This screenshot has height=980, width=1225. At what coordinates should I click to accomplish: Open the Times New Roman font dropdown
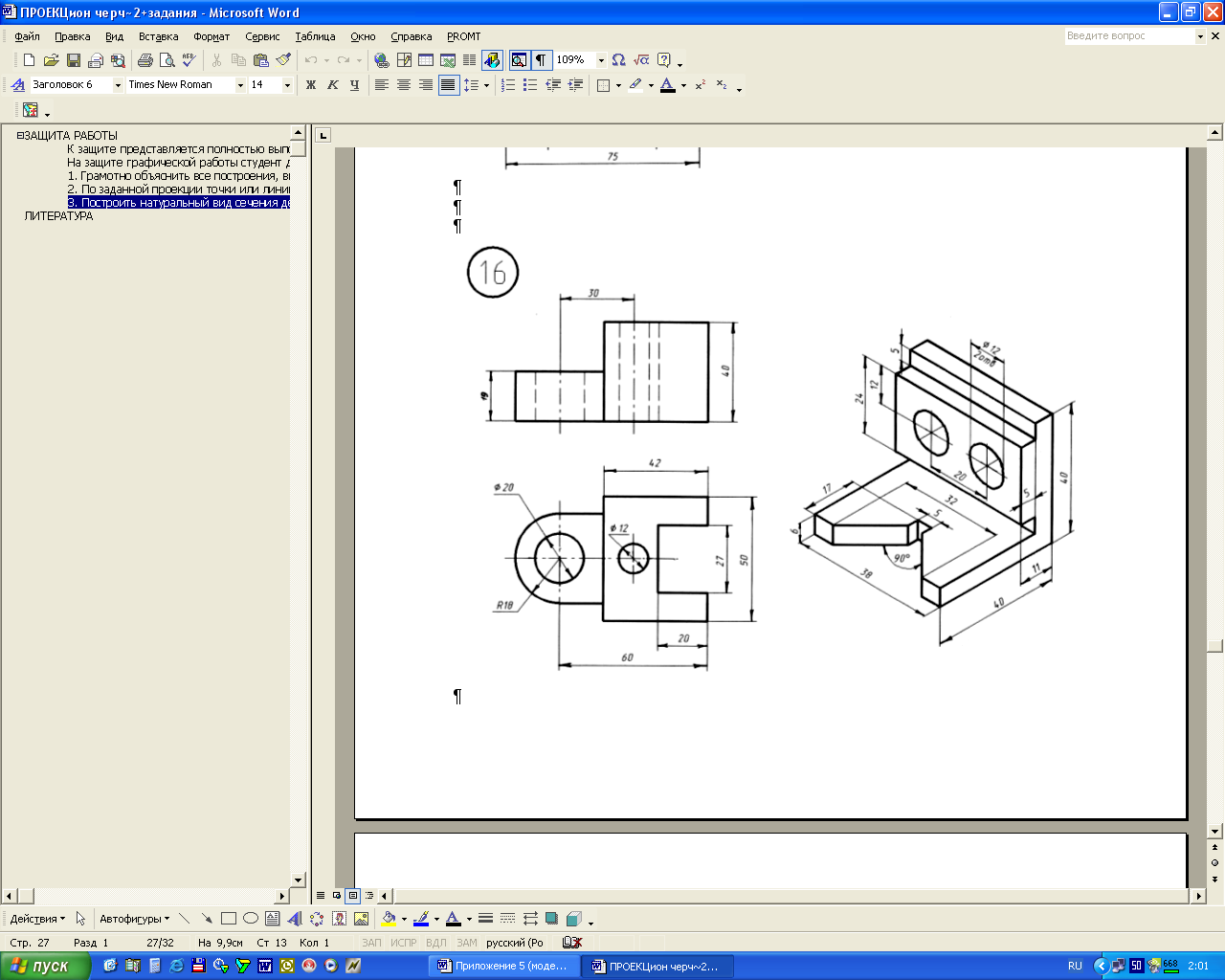pyautogui.click(x=240, y=85)
